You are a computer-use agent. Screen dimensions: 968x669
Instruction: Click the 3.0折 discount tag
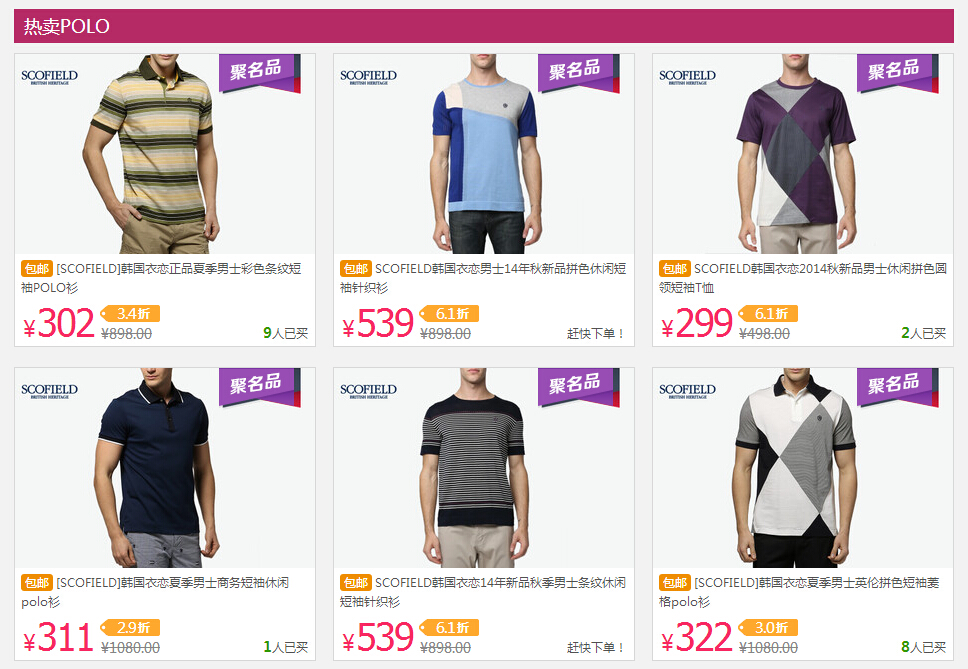click(x=768, y=628)
